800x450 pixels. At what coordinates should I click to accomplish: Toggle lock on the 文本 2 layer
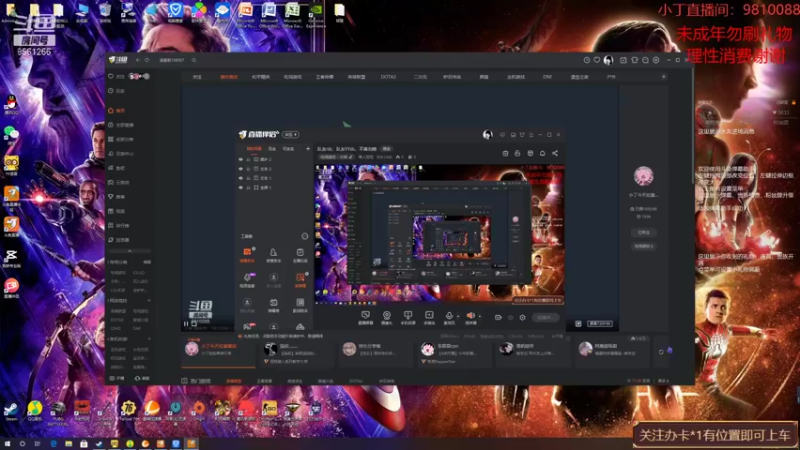pyautogui.click(x=248, y=169)
